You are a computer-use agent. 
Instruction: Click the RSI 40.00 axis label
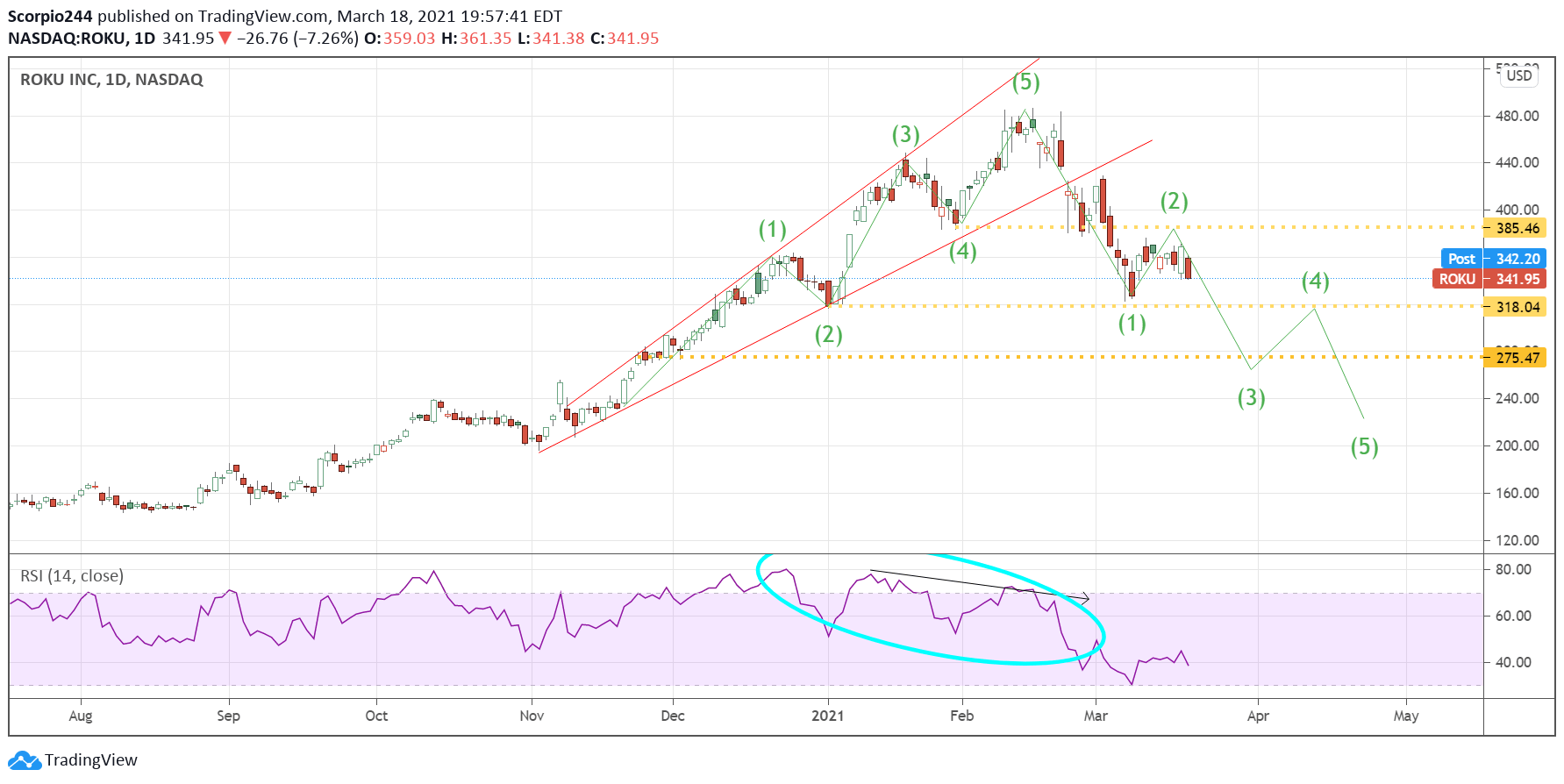click(1513, 662)
